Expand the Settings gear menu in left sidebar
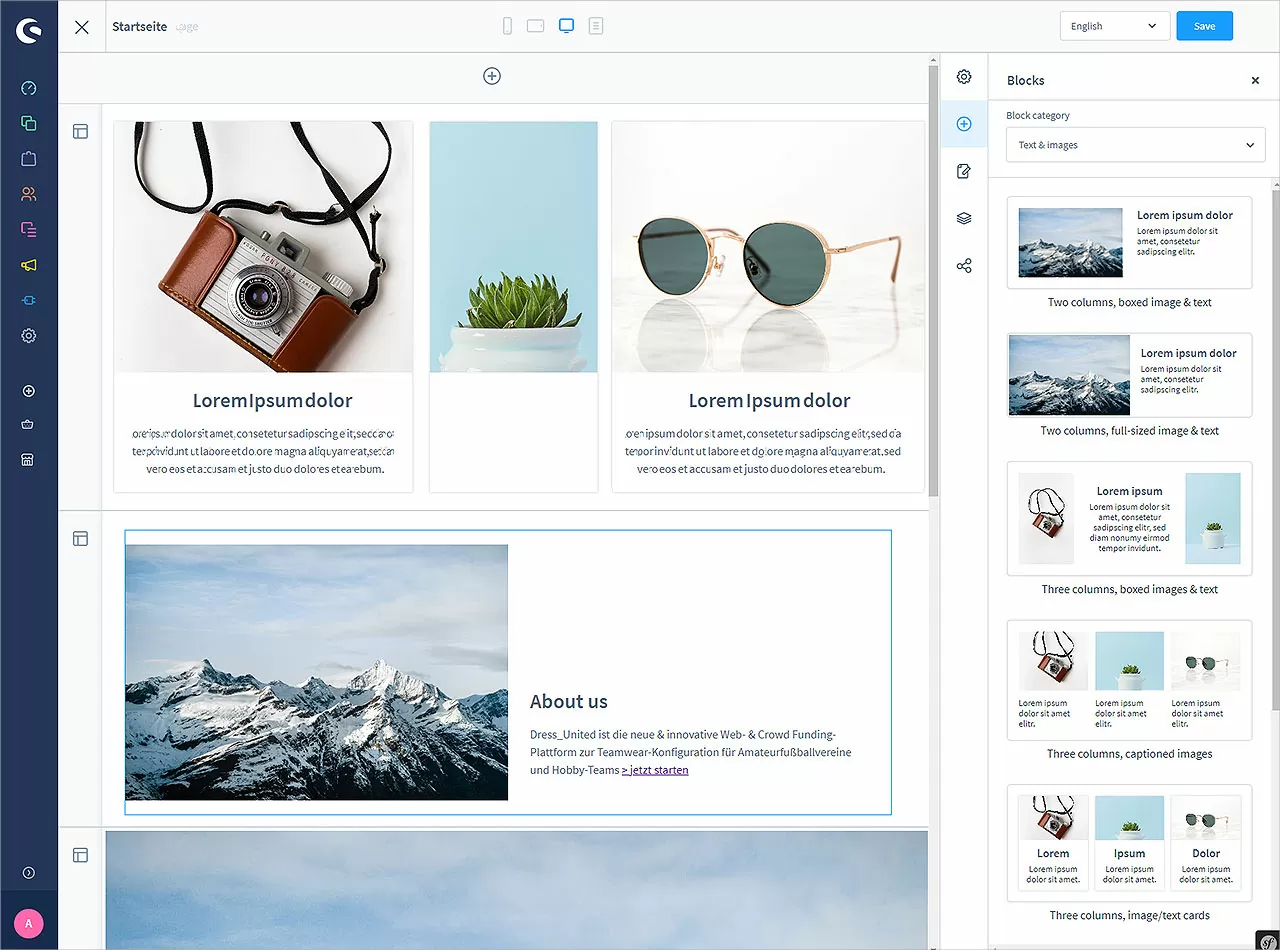Viewport: 1280px width, 950px height. (x=29, y=335)
